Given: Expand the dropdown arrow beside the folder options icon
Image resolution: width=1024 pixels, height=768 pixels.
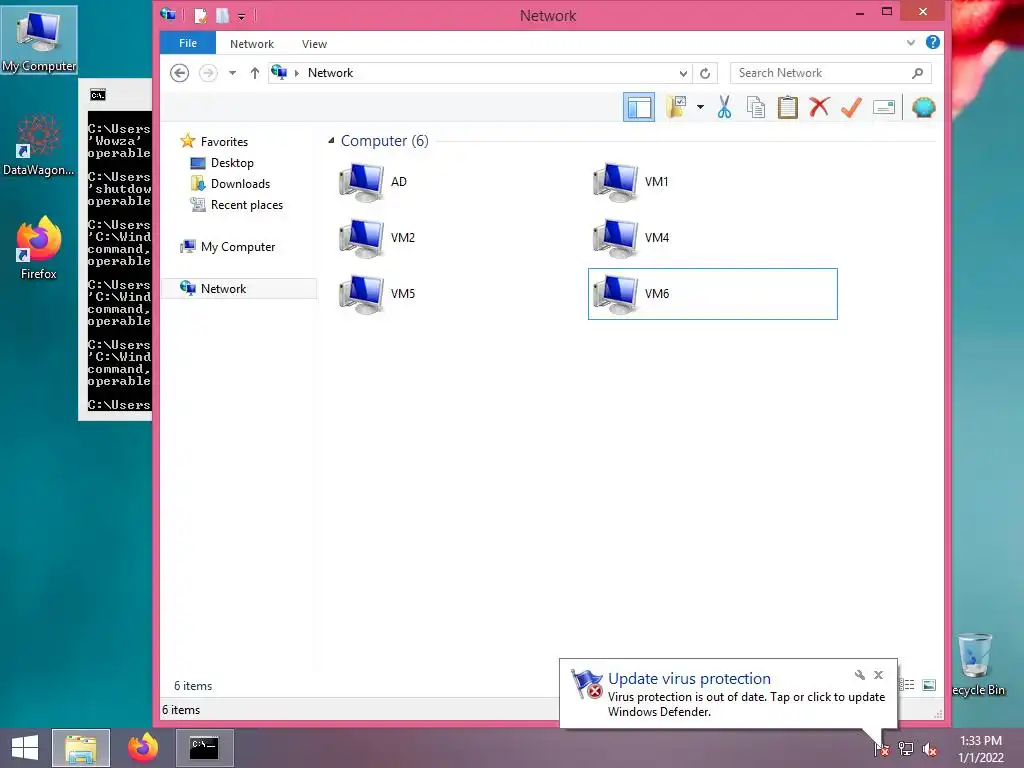Looking at the screenshot, I should click(700, 107).
